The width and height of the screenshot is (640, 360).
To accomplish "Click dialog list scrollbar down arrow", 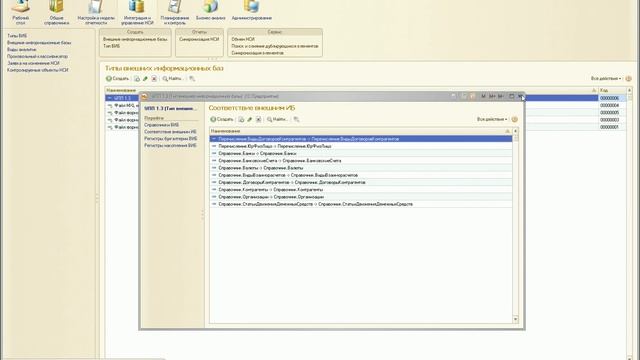I will click(x=516, y=319).
